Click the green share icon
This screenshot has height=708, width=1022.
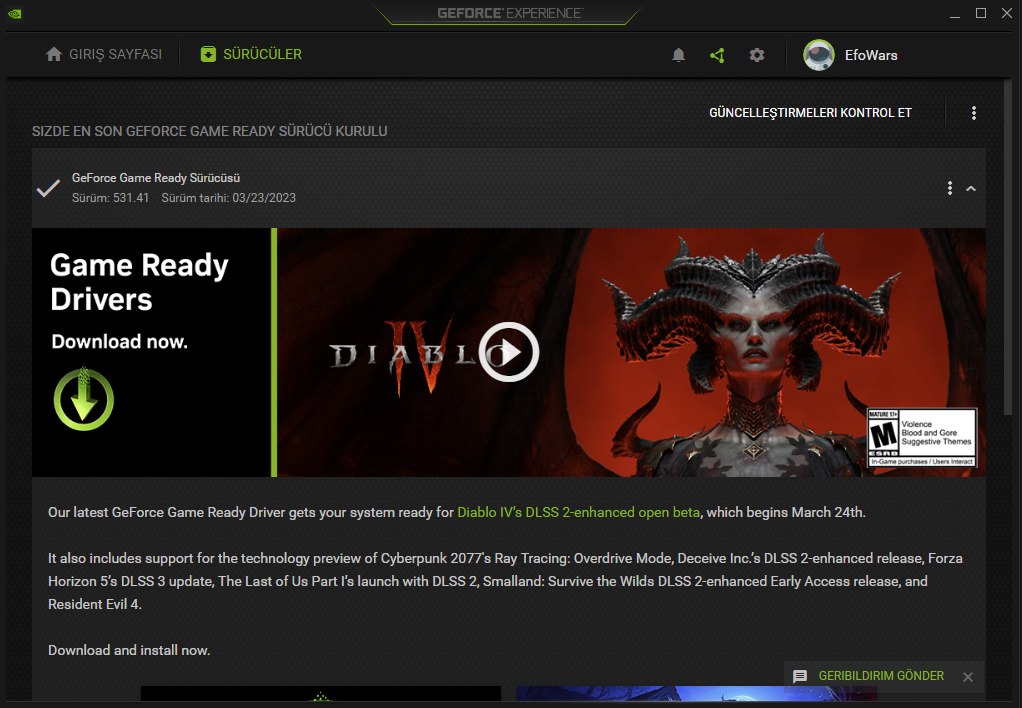click(717, 55)
